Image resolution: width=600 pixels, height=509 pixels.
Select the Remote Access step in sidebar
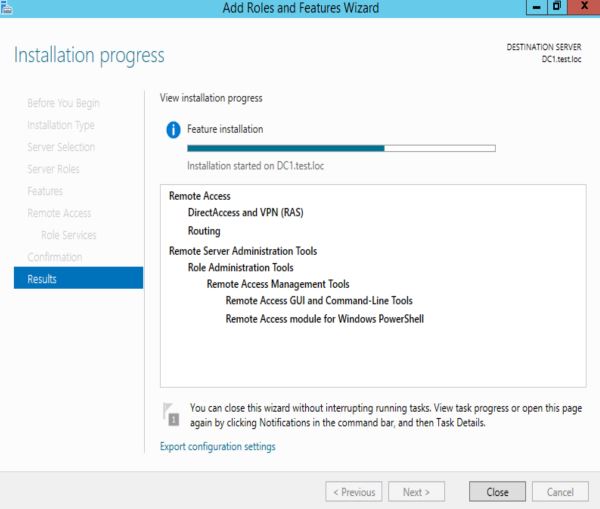[x=59, y=213]
